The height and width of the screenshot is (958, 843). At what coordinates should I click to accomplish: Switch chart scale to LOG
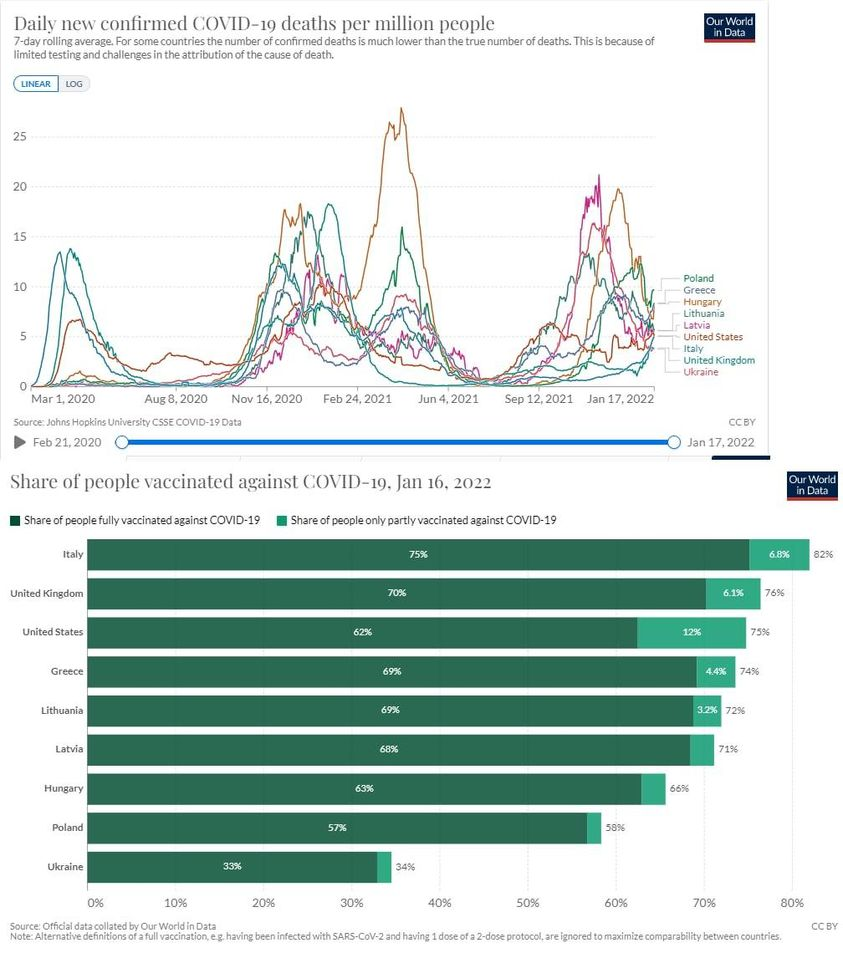(x=74, y=84)
